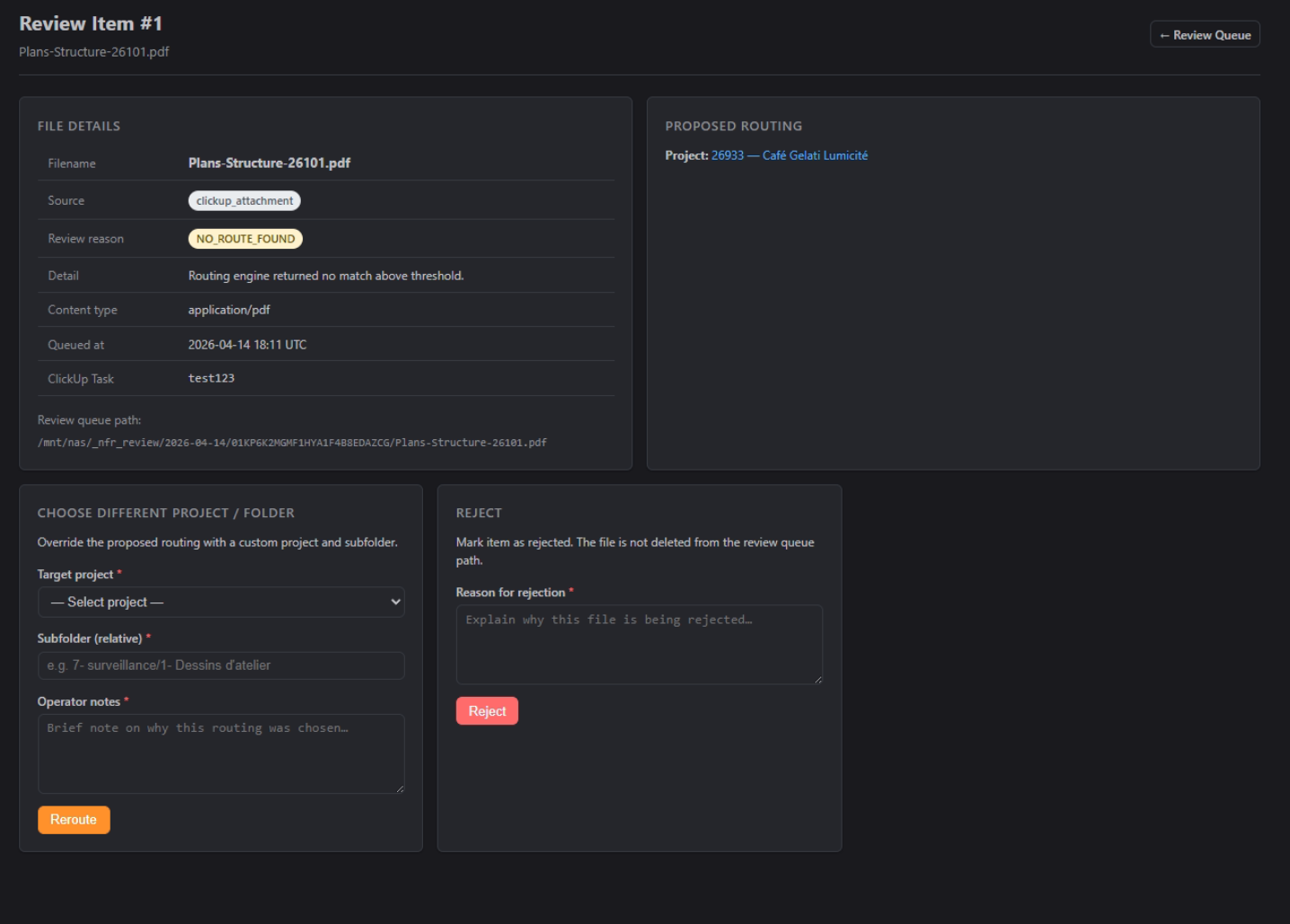This screenshot has height=924, width=1290.
Task: Go back to the Review Queue
Action: point(1205,35)
